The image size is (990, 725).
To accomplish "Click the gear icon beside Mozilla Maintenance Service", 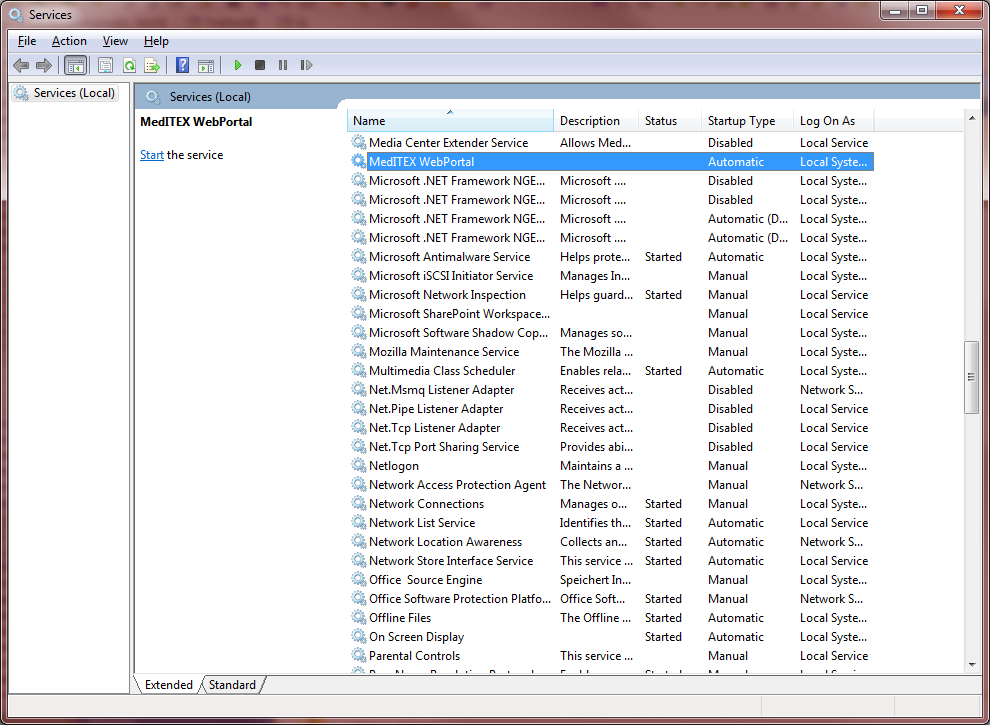I will (x=359, y=351).
